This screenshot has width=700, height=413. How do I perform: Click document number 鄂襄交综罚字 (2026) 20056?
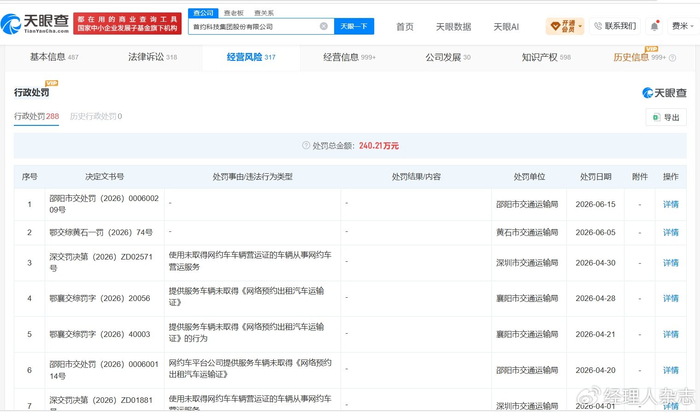(x=100, y=298)
